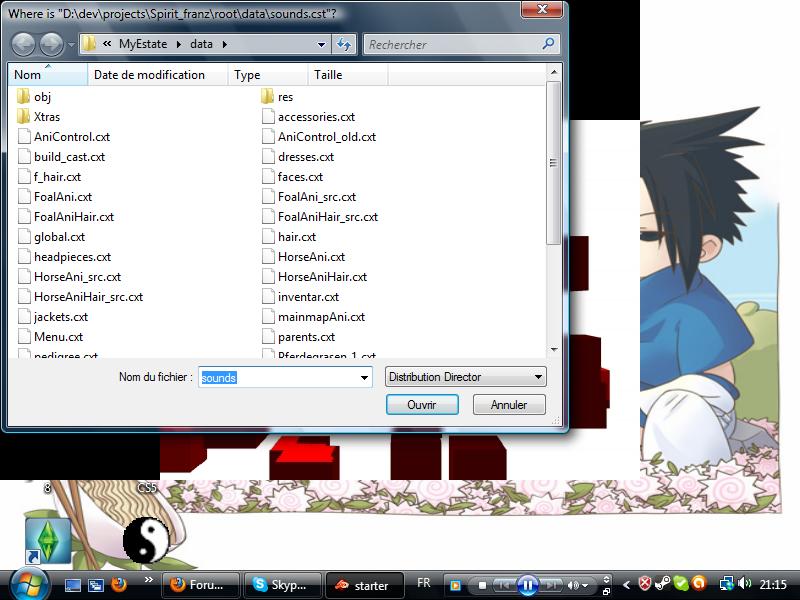Select file inventar.cxt
The width and height of the screenshot is (800, 600).
pyautogui.click(x=300, y=296)
